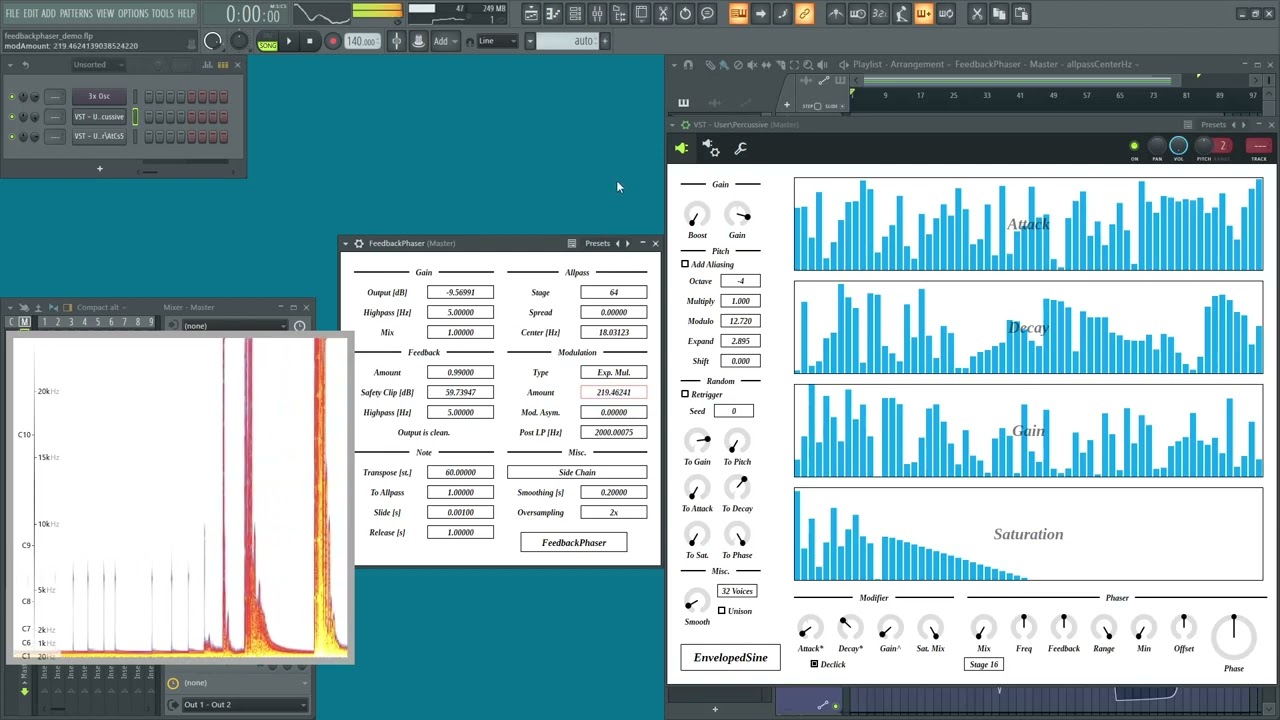Open the Piano roll from the toolbar

click(x=553, y=14)
